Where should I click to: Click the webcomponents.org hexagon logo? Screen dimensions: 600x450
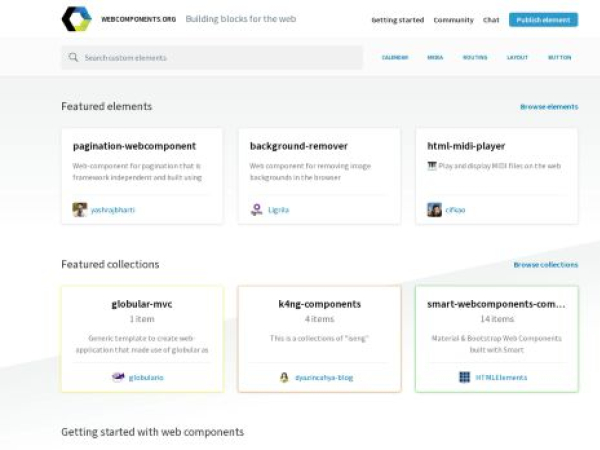pyautogui.click(x=77, y=19)
